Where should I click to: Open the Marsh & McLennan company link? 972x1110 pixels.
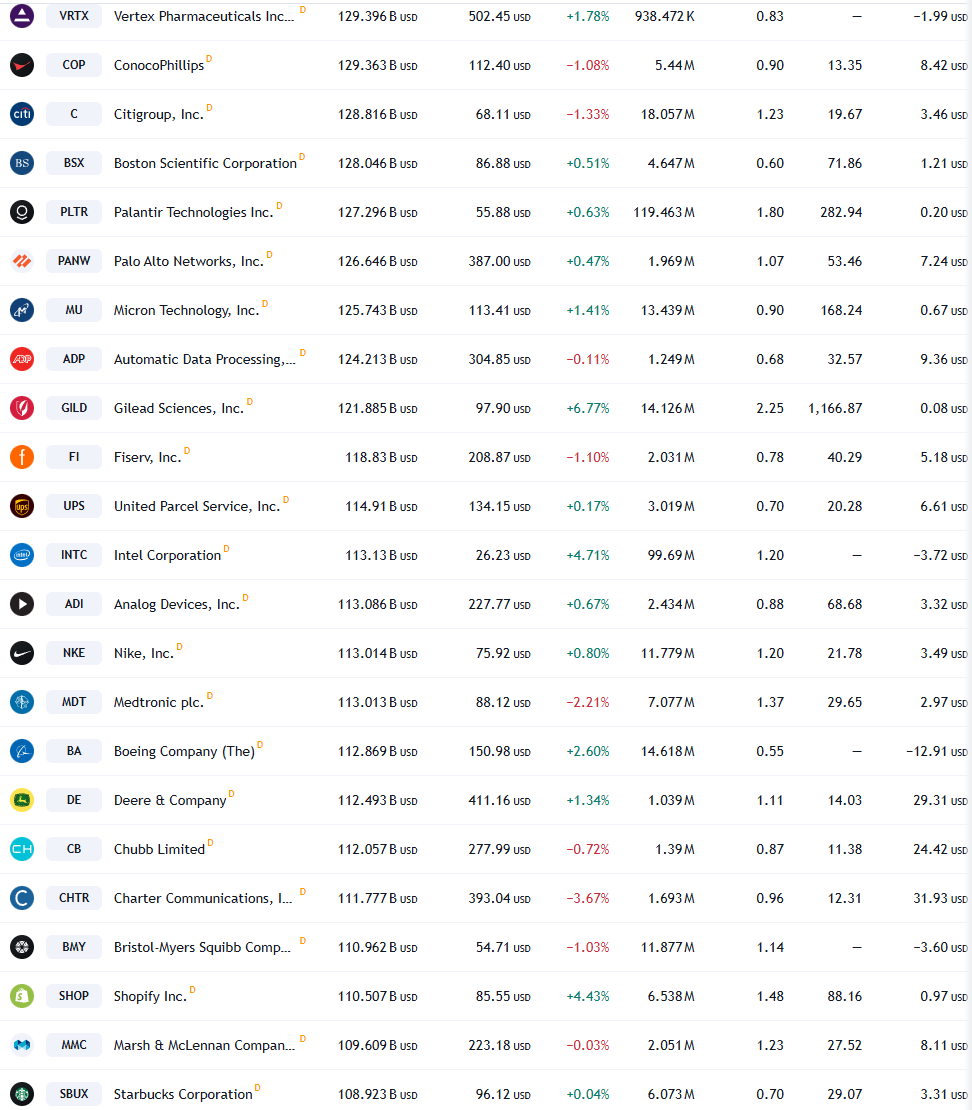tap(205, 1046)
